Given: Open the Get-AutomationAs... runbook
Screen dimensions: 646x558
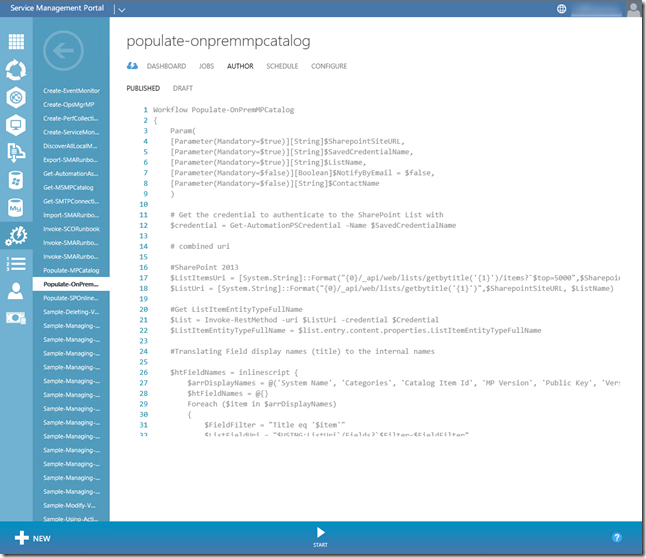Looking at the screenshot, I should [x=70, y=174].
